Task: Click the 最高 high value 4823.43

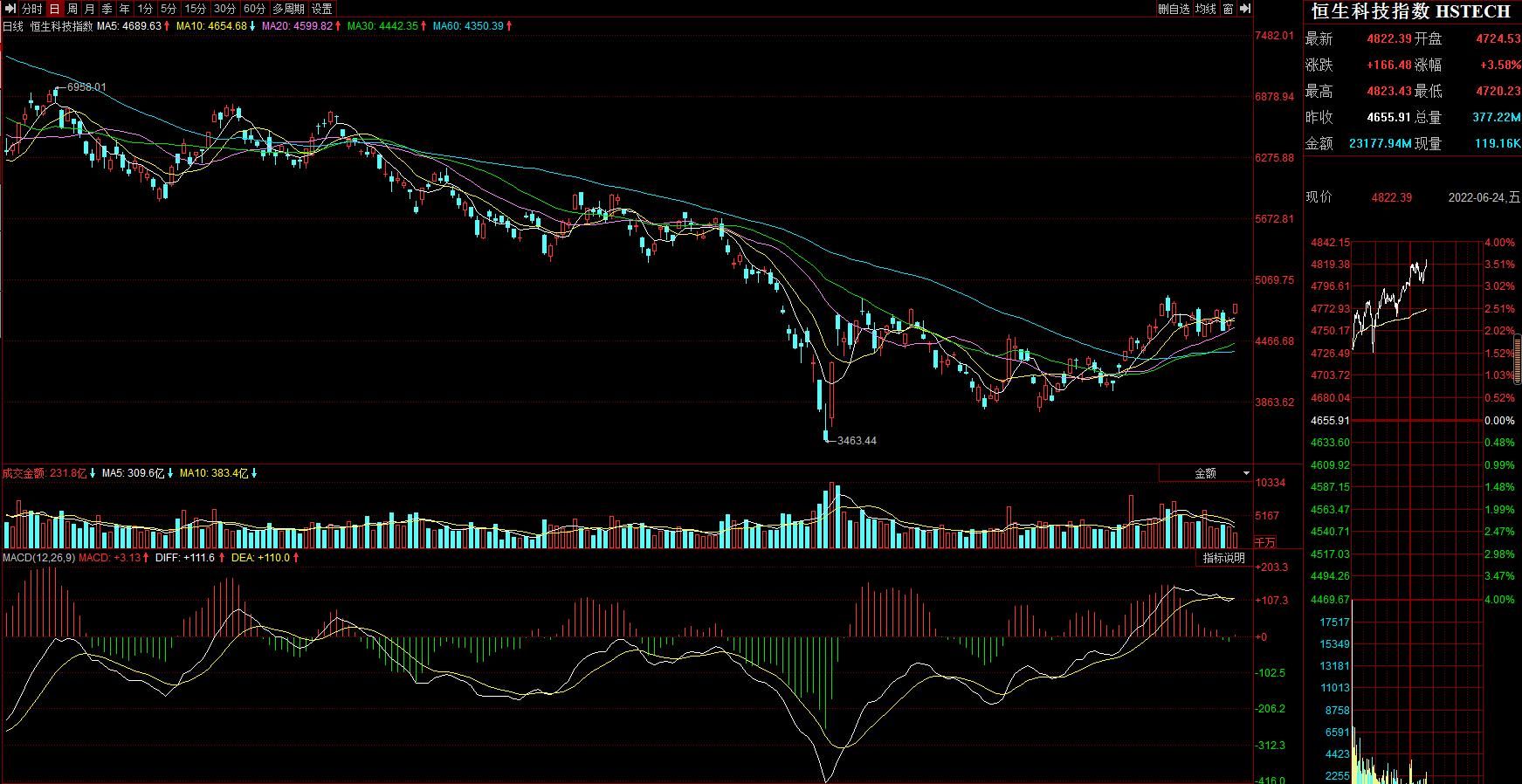Action: (1389, 92)
